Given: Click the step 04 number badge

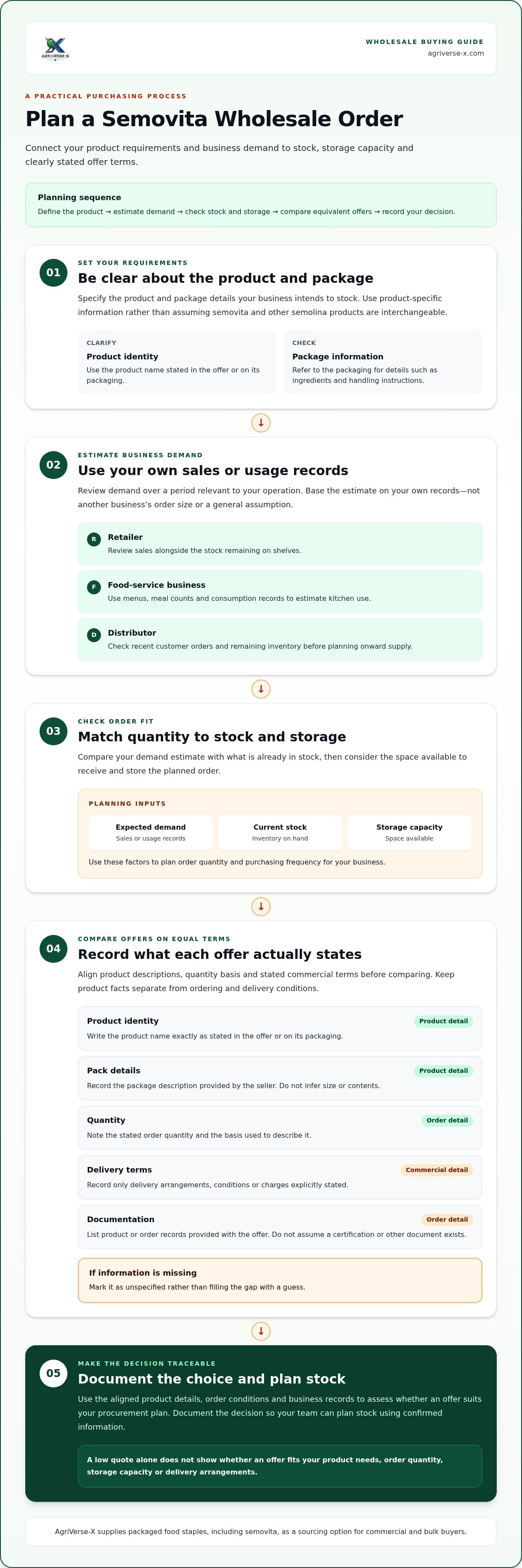Looking at the screenshot, I should [54, 948].
